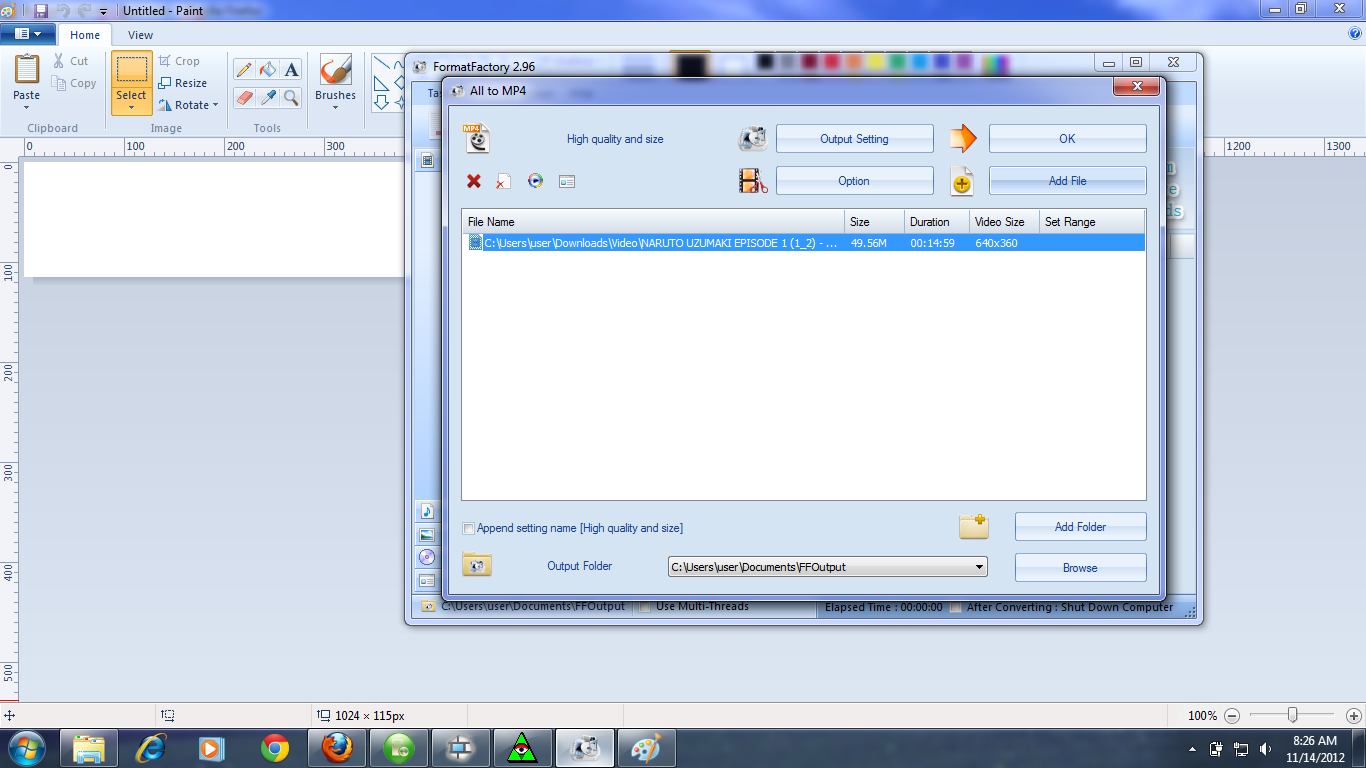This screenshot has height=768, width=1366.
Task: Click the media file info icon
Action: 567,182
